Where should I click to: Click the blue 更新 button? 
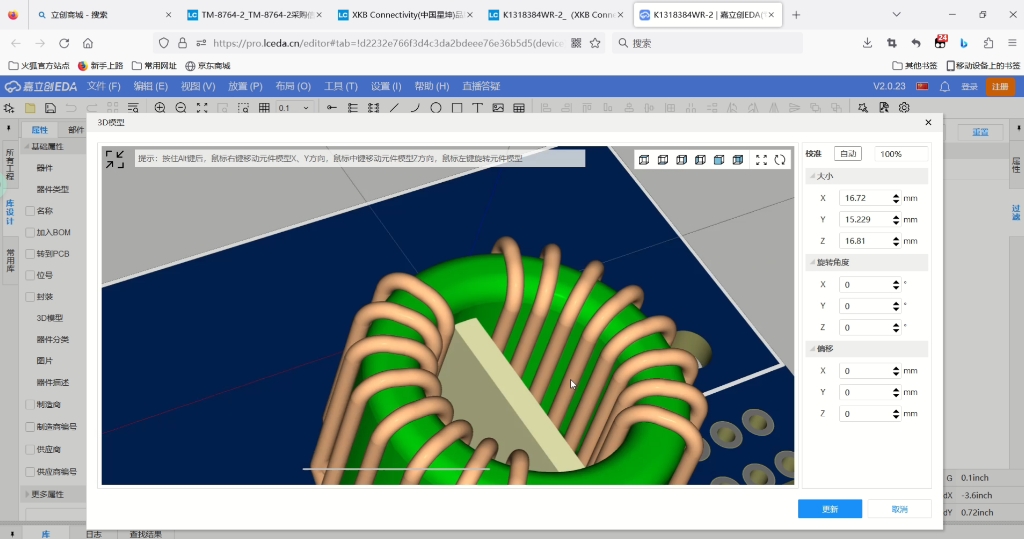830,509
